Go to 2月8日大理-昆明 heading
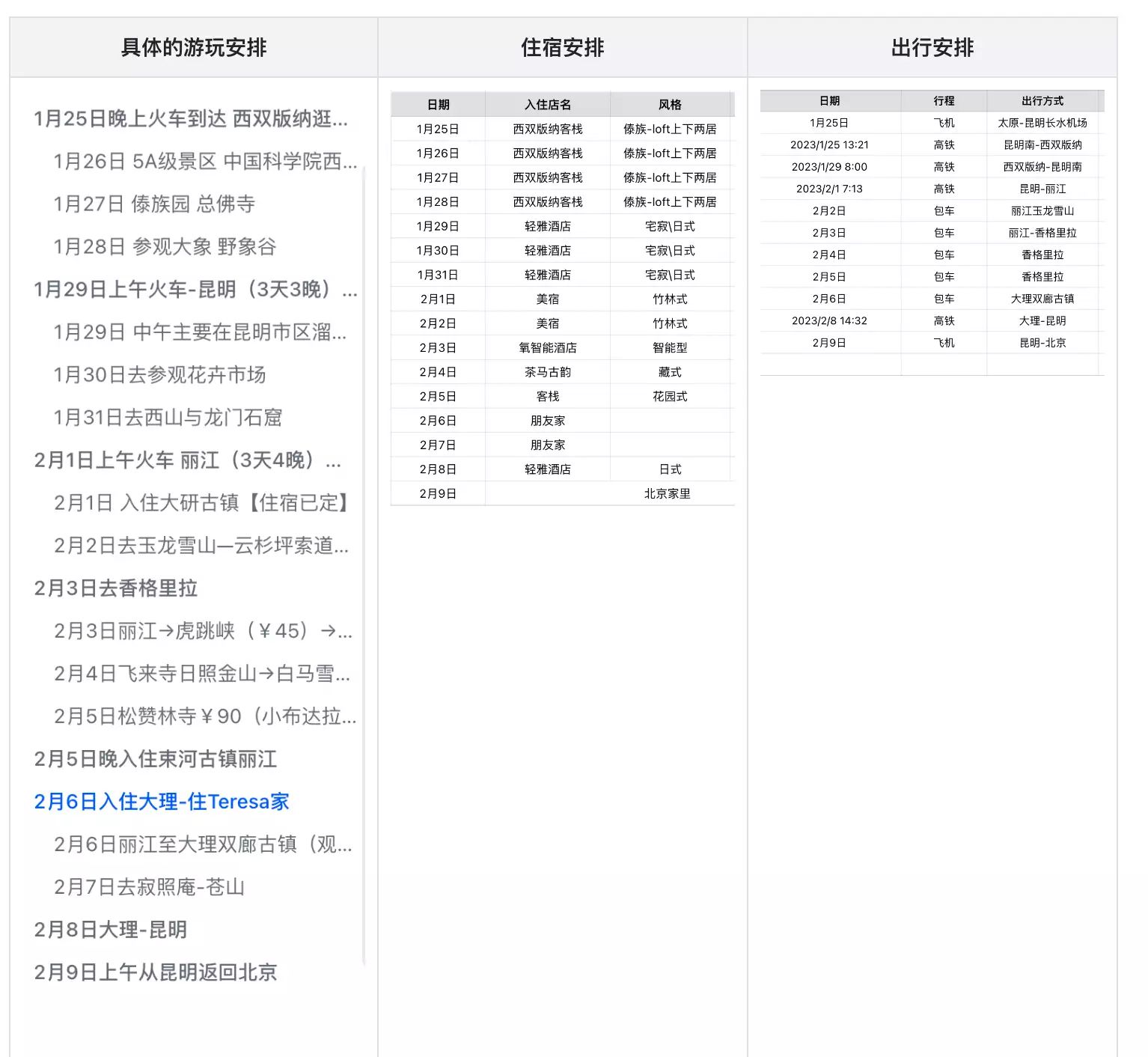1148x1057 pixels. (x=111, y=930)
